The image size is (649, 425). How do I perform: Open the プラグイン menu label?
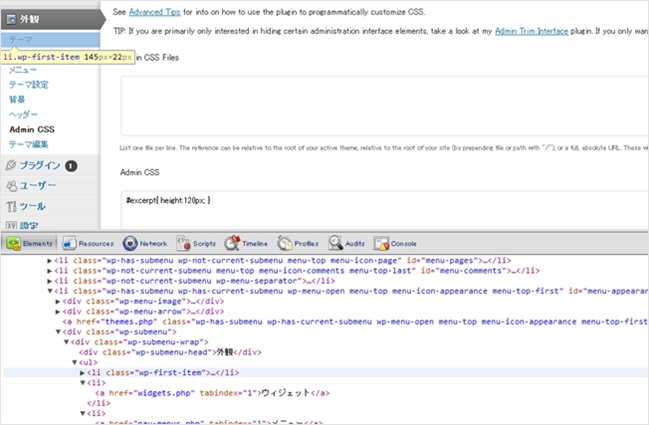[x=40, y=166]
